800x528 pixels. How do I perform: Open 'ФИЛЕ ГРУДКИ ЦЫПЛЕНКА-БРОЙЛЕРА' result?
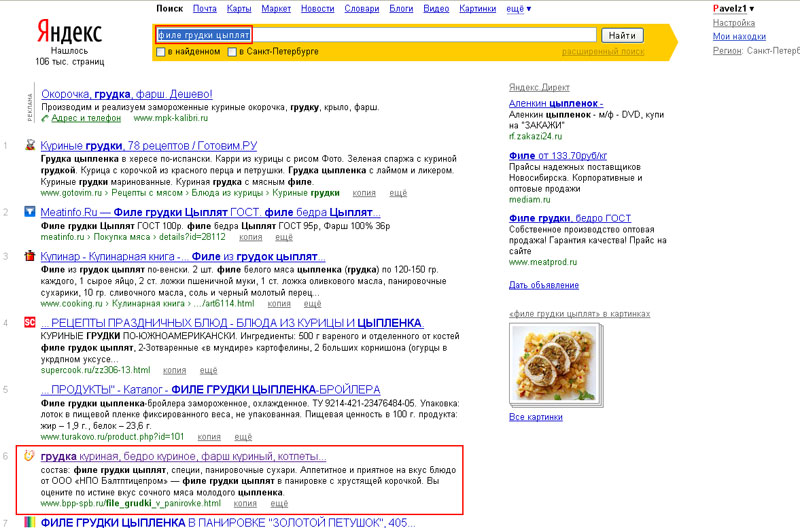coord(210,390)
